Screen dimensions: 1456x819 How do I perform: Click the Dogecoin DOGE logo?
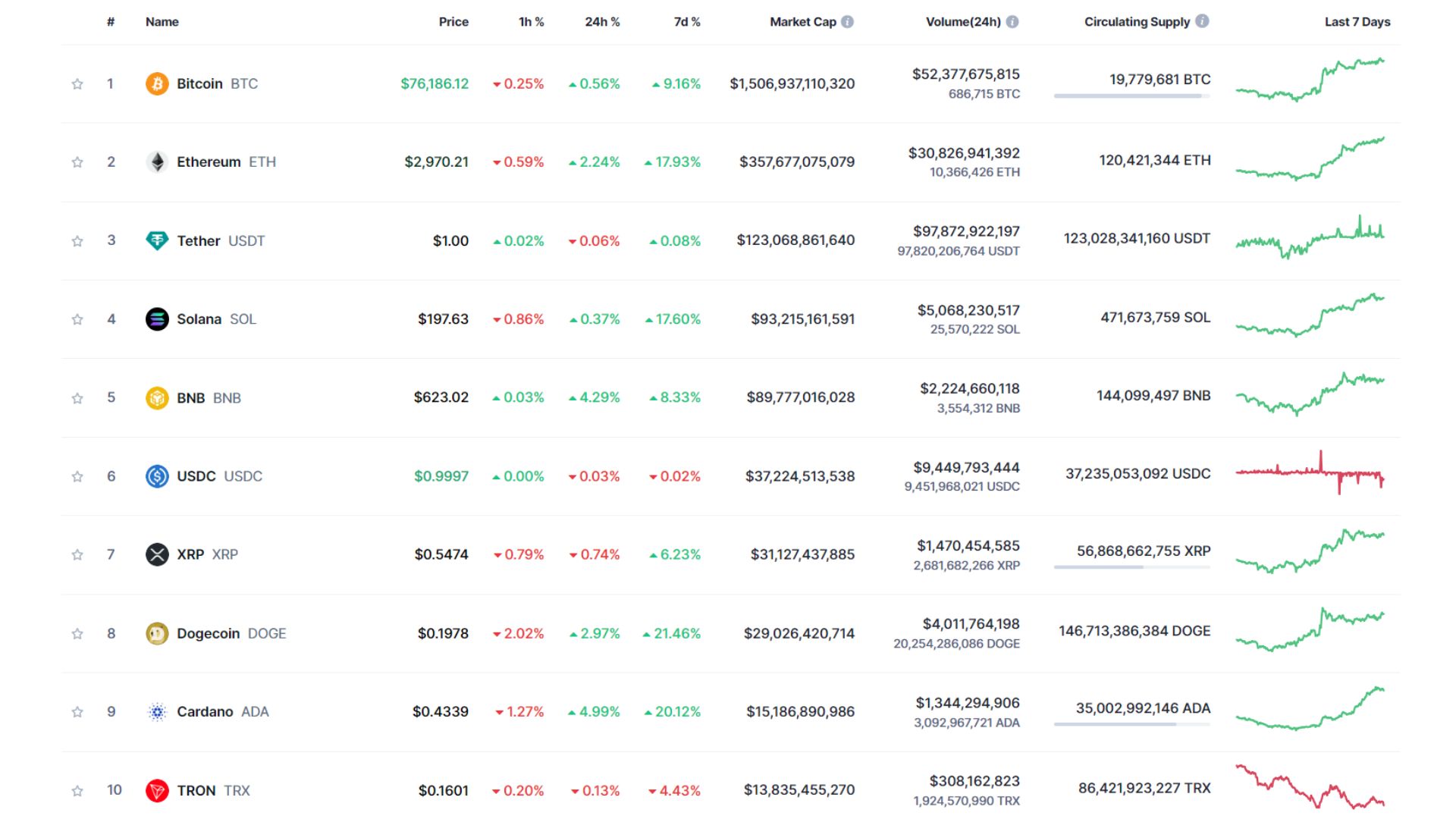(x=157, y=633)
